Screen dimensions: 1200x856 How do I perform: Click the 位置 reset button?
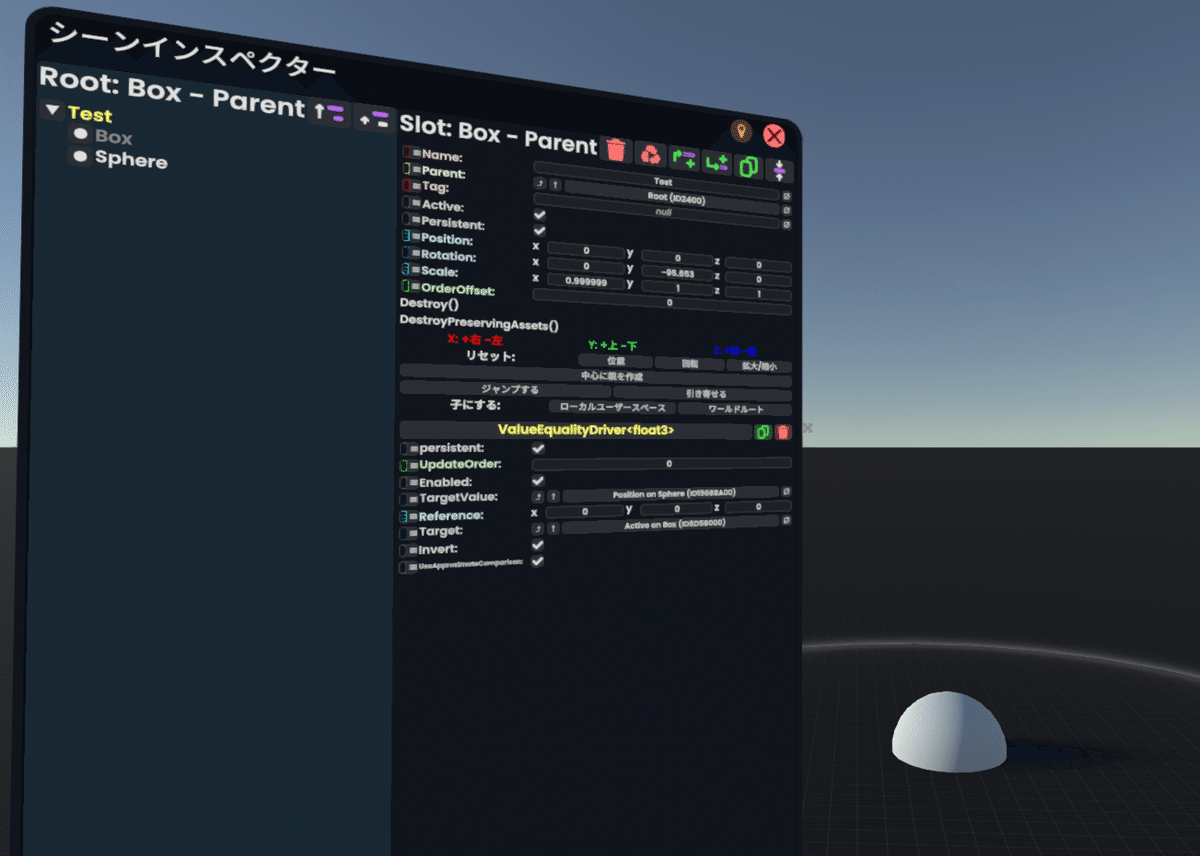click(x=616, y=361)
